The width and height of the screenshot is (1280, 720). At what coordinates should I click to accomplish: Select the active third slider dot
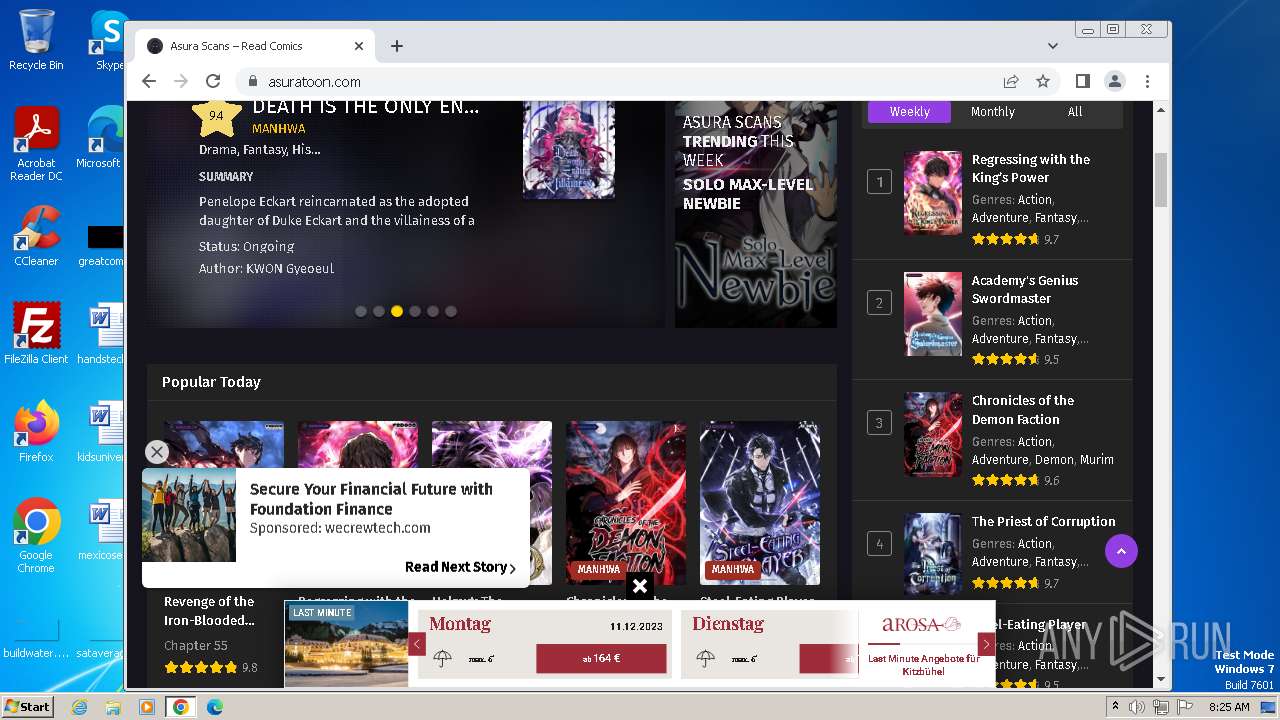(397, 311)
